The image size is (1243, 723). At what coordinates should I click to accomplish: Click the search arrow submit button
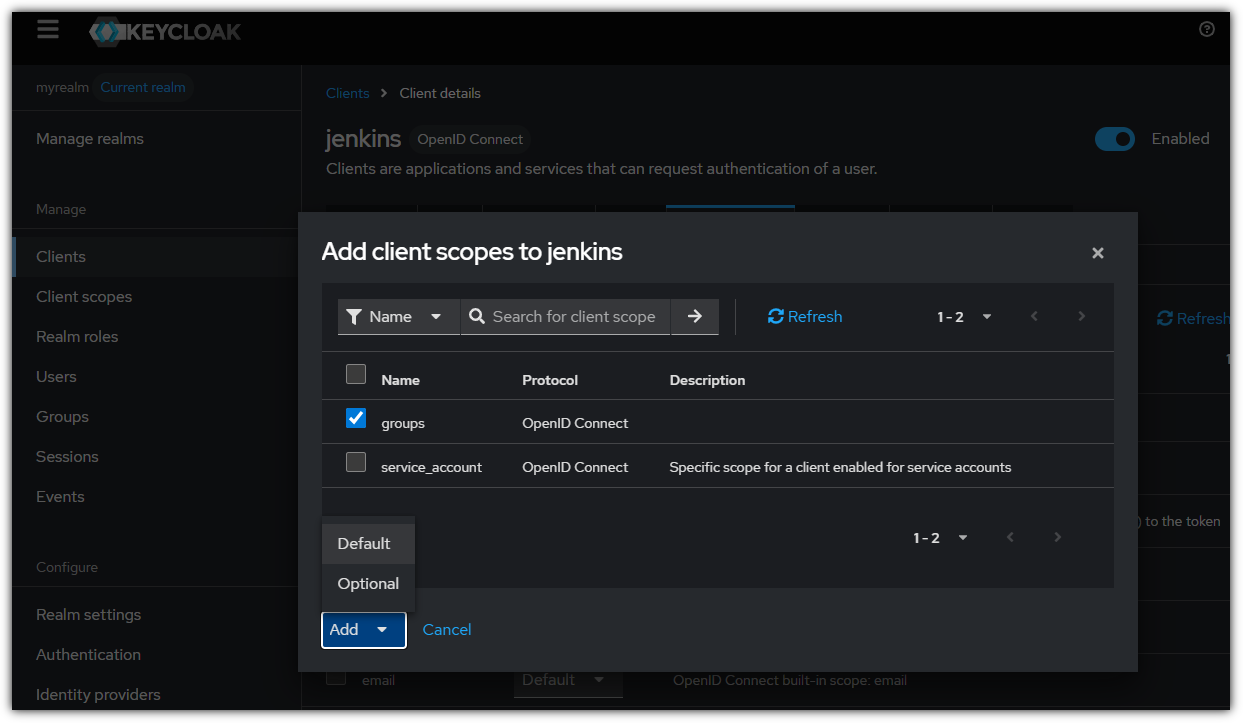pos(695,317)
